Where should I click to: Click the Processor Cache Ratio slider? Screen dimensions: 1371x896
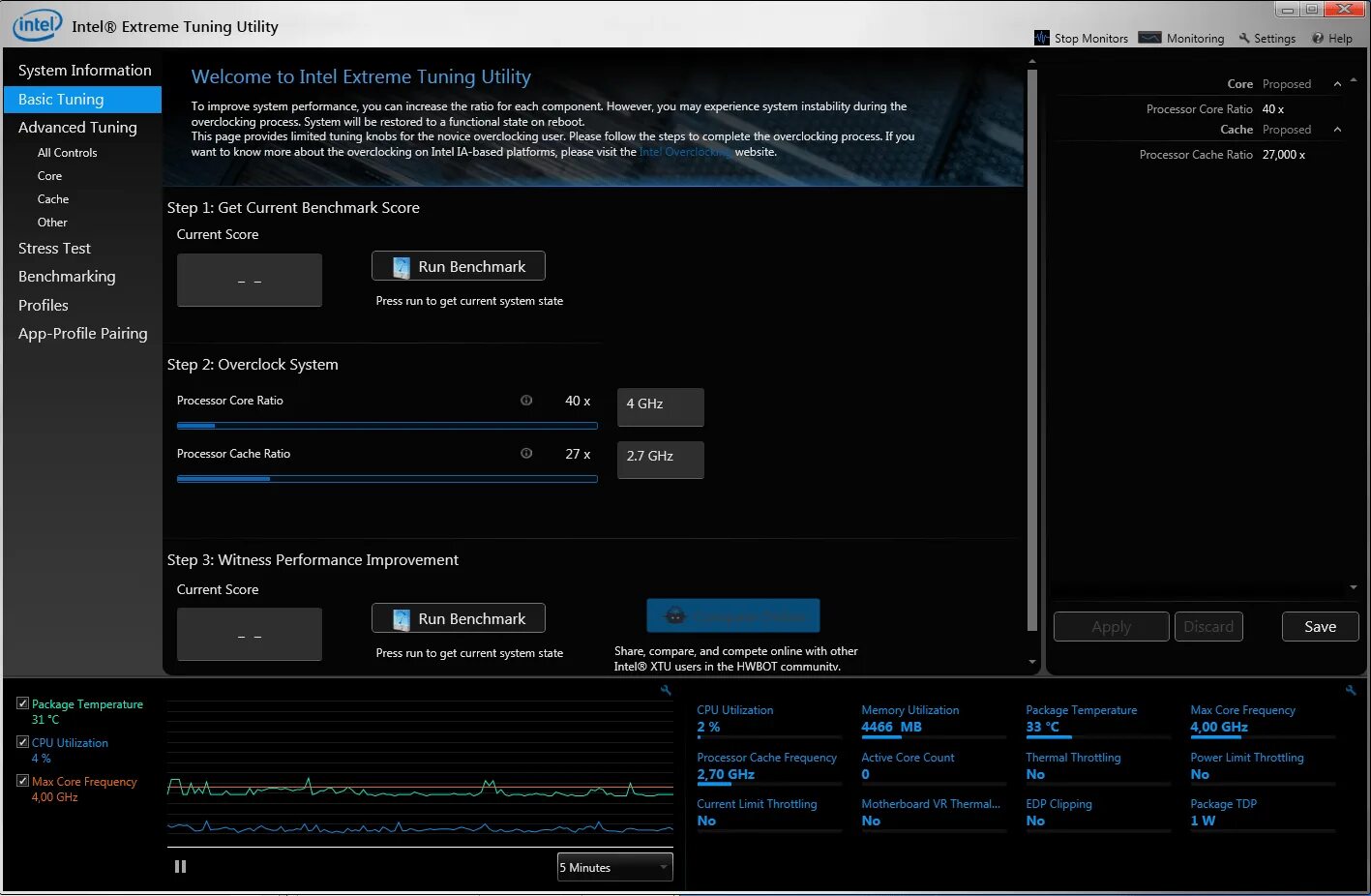tap(387, 478)
